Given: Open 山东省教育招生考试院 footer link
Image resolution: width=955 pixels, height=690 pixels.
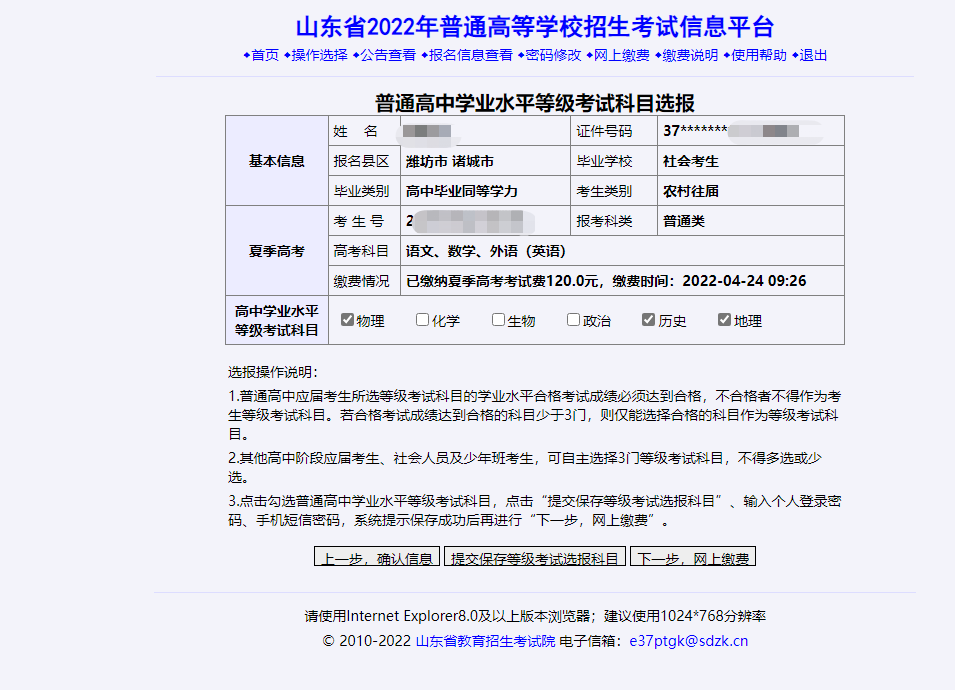Looking at the screenshot, I should pyautogui.click(x=485, y=641).
